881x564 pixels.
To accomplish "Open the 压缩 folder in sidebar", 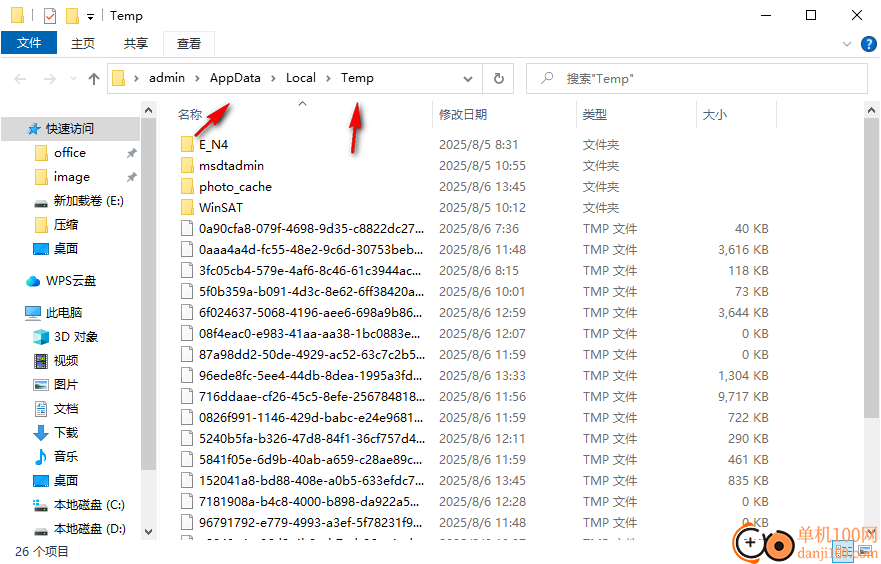I will (x=65, y=225).
